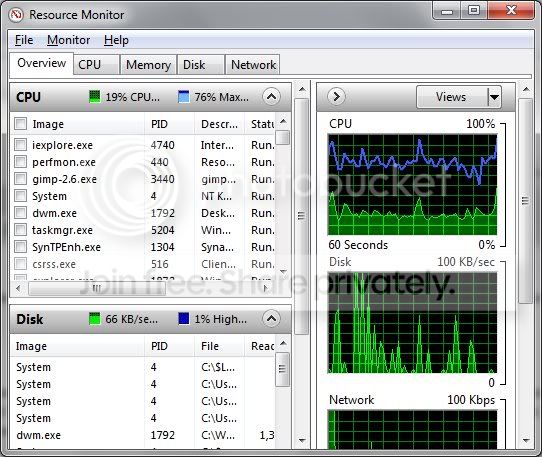Switch to the Overview tab
The height and width of the screenshot is (457, 542).
click(x=41, y=63)
